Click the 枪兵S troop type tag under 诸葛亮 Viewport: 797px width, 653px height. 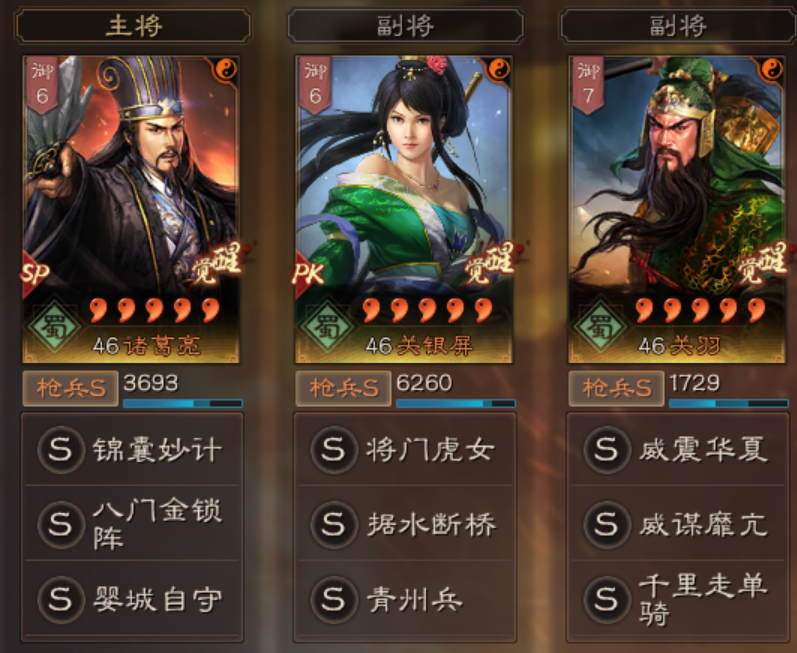pyautogui.click(x=71, y=389)
